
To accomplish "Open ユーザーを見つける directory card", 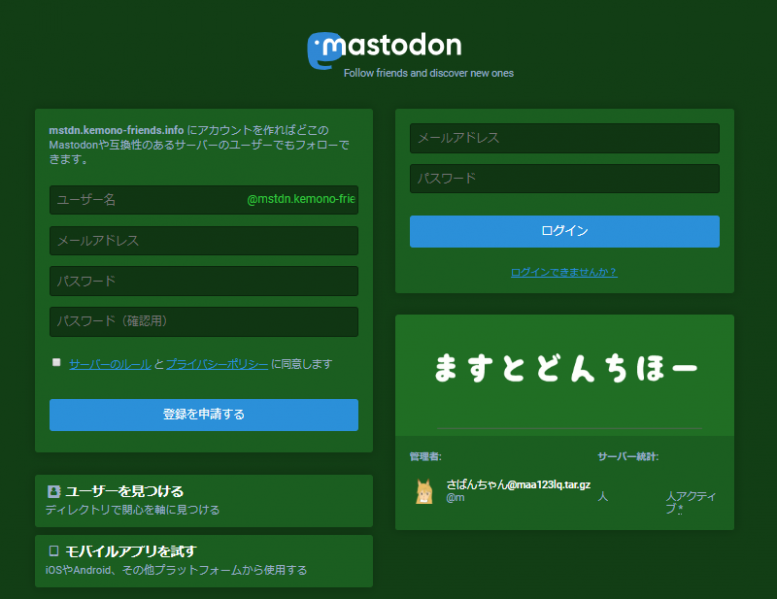I will (204, 501).
